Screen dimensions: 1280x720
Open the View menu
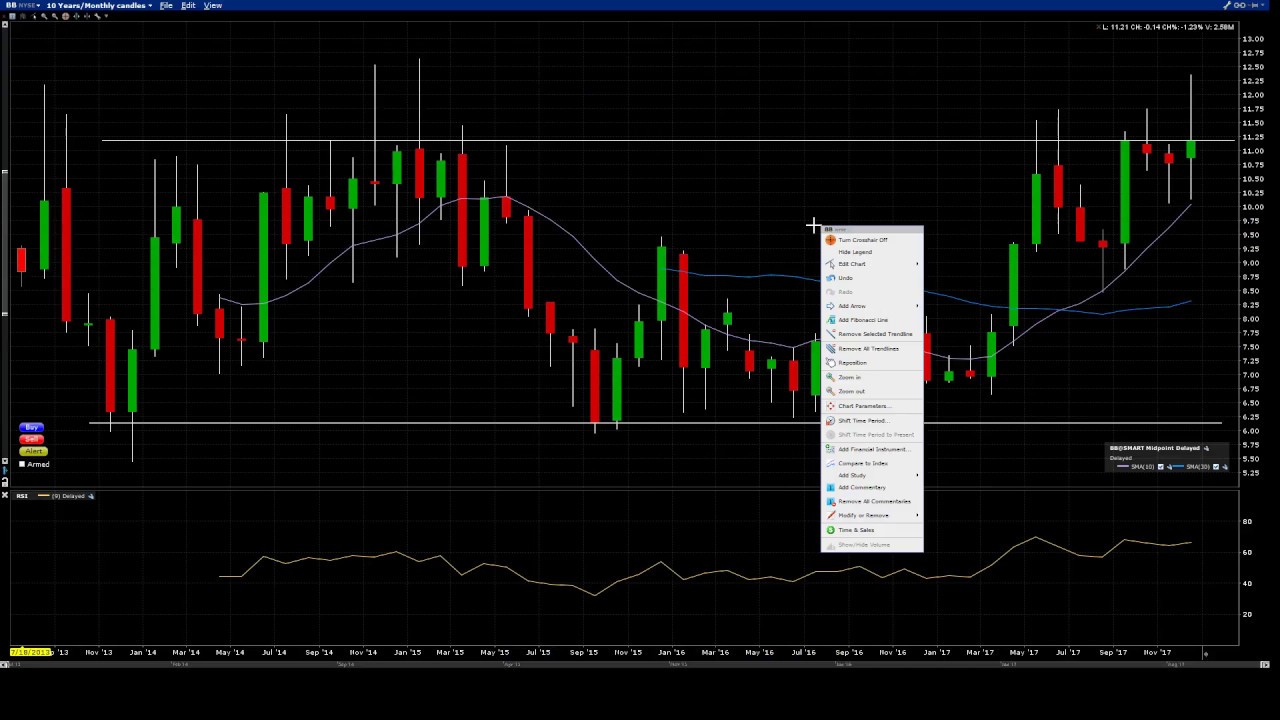click(213, 5)
